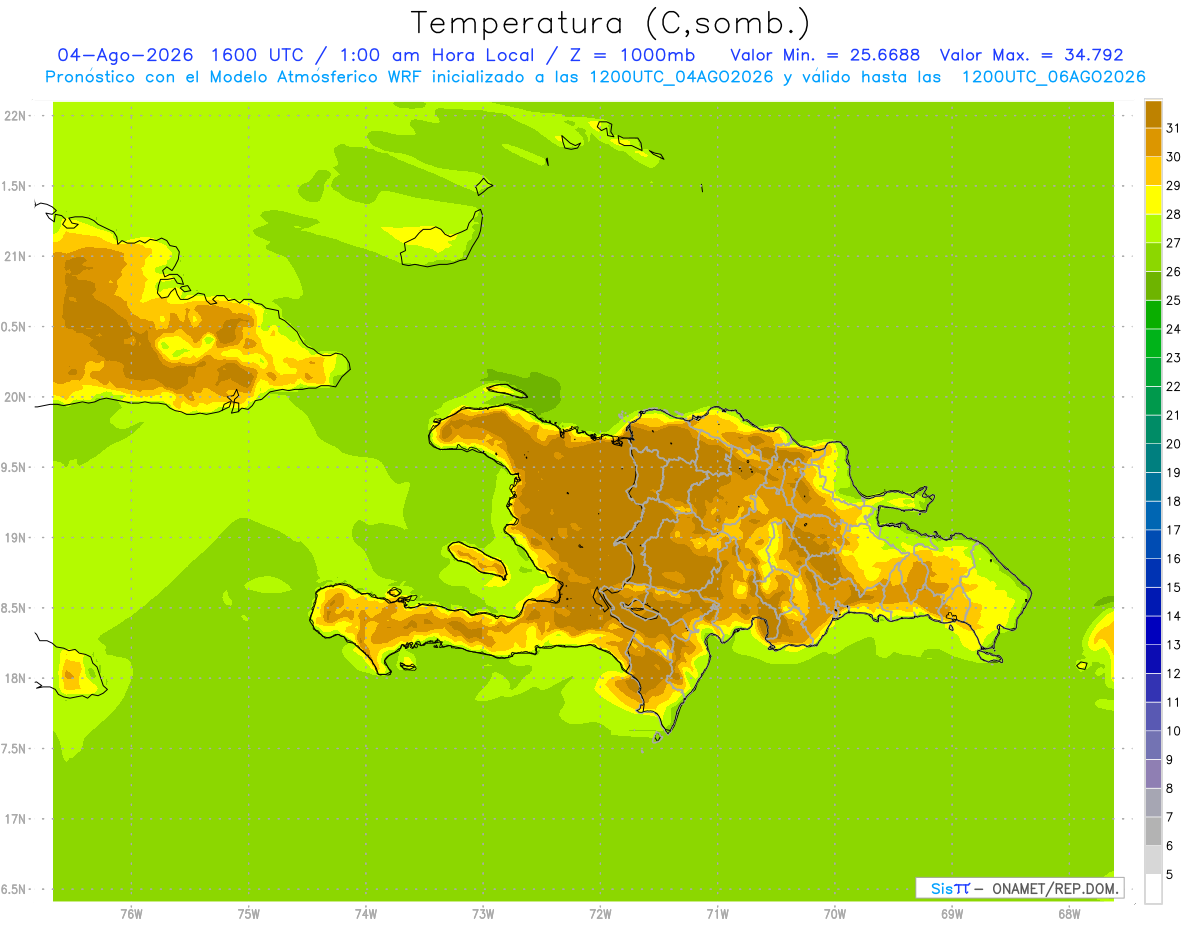The height and width of the screenshot is (927, 1200).
Task: Click the "1600 UTC" time text
Action: pyautogui.click(x=262, y=55)
